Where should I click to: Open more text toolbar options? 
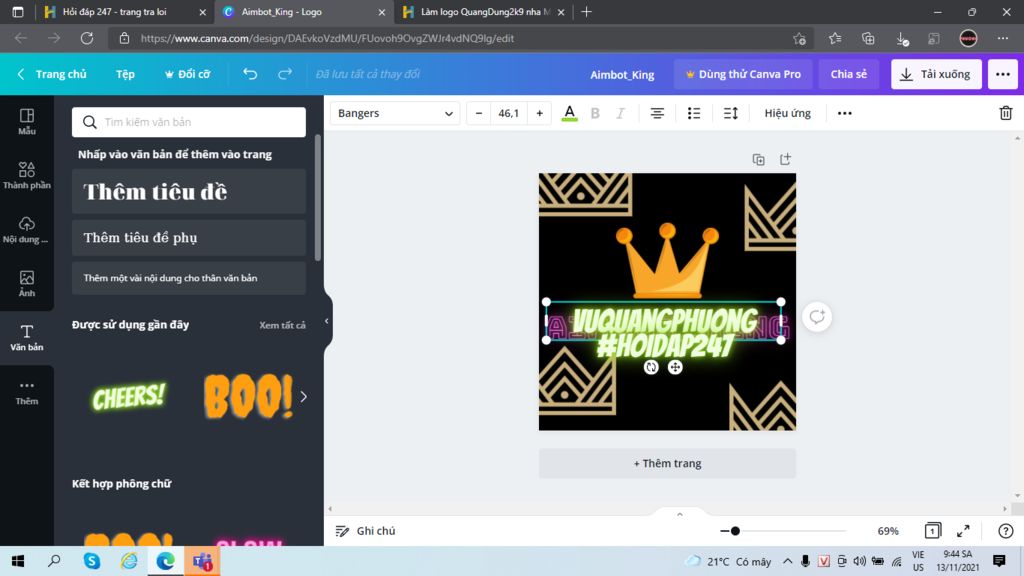[844, 113]
